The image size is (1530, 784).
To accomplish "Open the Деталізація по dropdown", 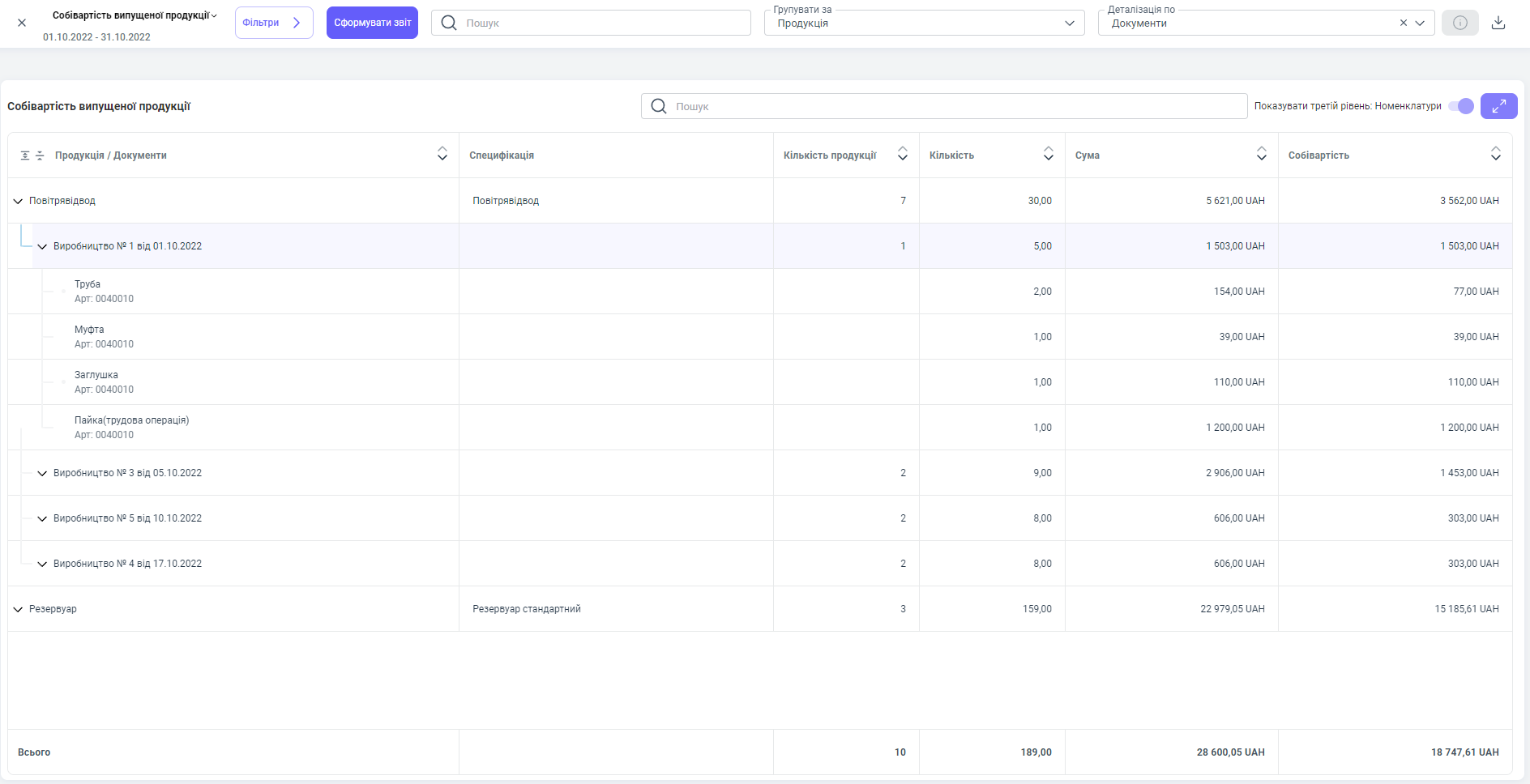I will 1420,23.
